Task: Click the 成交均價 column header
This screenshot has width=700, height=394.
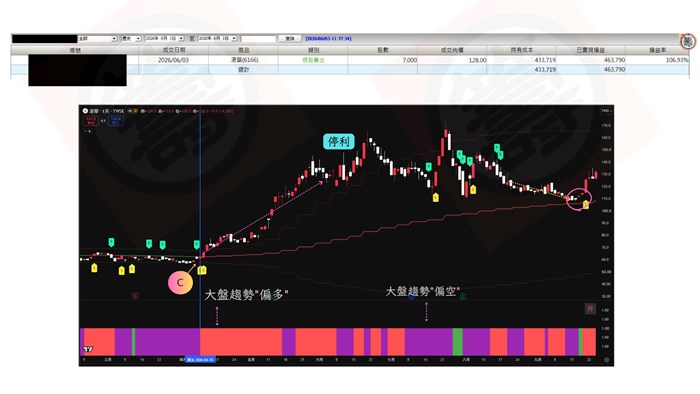Action: (x=452, y=50)
